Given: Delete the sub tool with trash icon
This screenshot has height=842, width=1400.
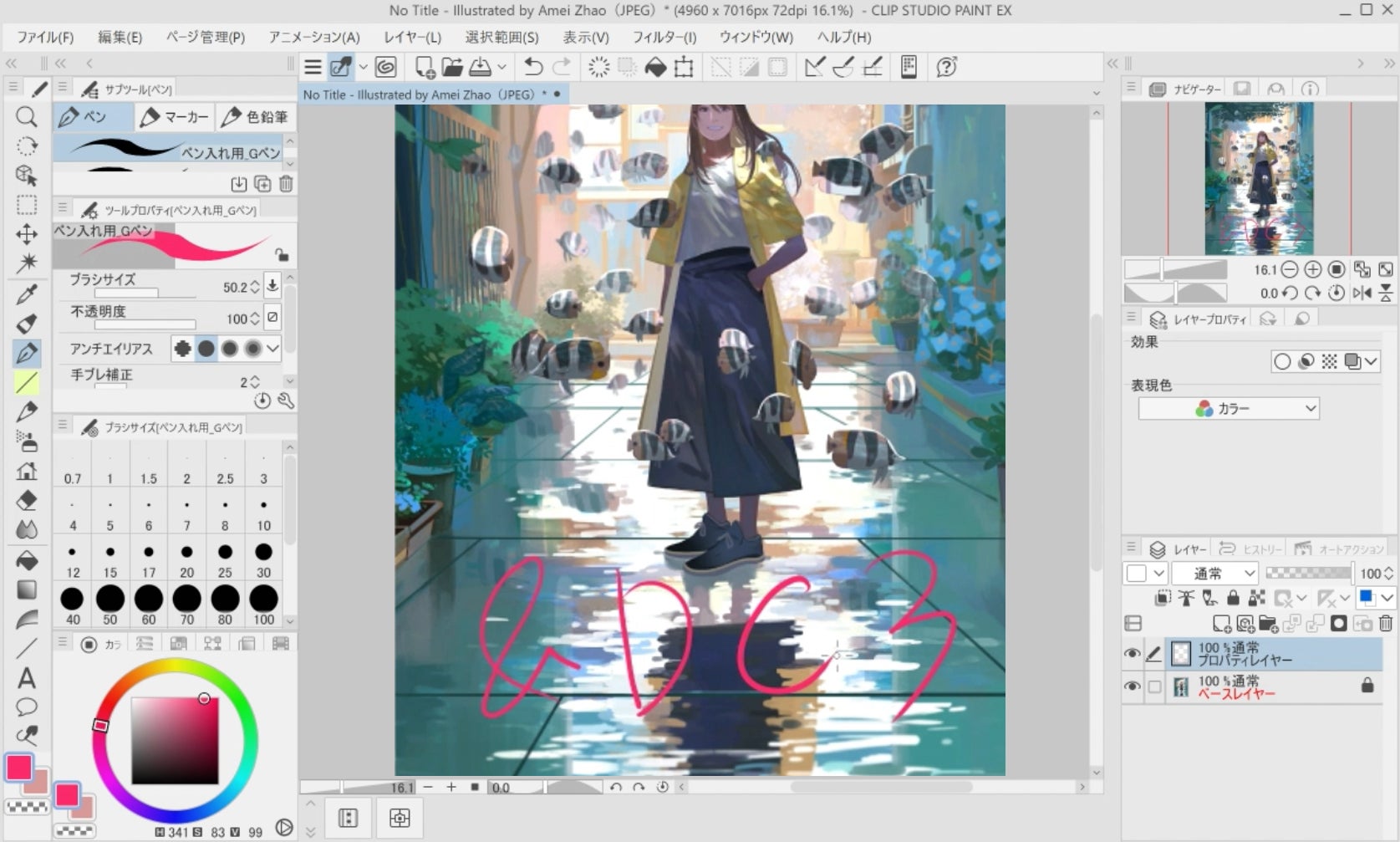Looking at the screenshot, I should click(286, 184).
